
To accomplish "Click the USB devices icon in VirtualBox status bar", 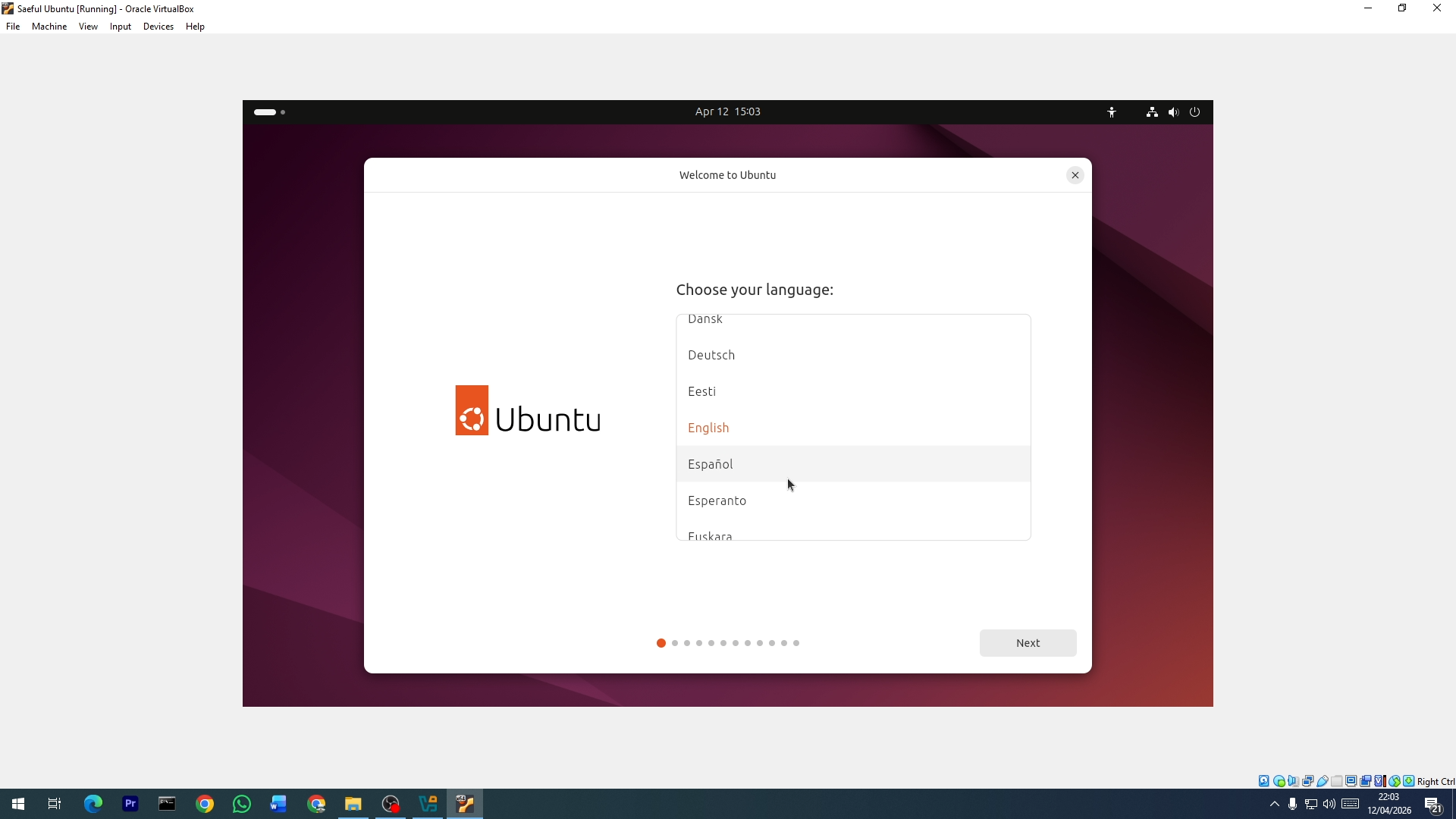I will click(1322, 781).
